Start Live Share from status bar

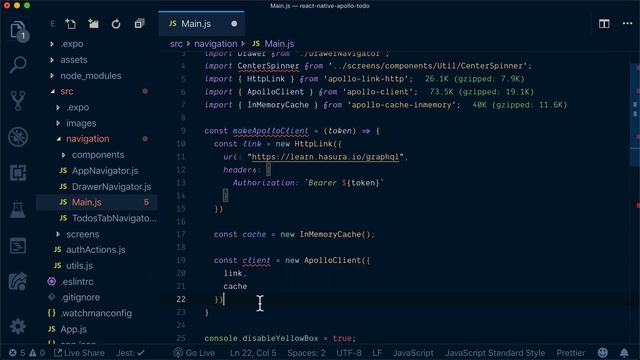79,353
